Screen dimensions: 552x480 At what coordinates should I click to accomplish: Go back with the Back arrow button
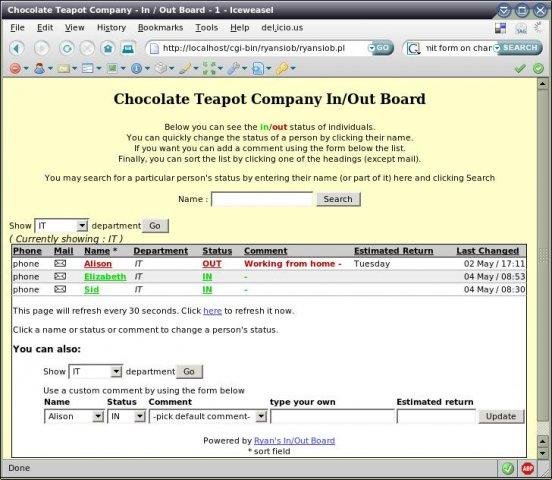click(17, 48)
